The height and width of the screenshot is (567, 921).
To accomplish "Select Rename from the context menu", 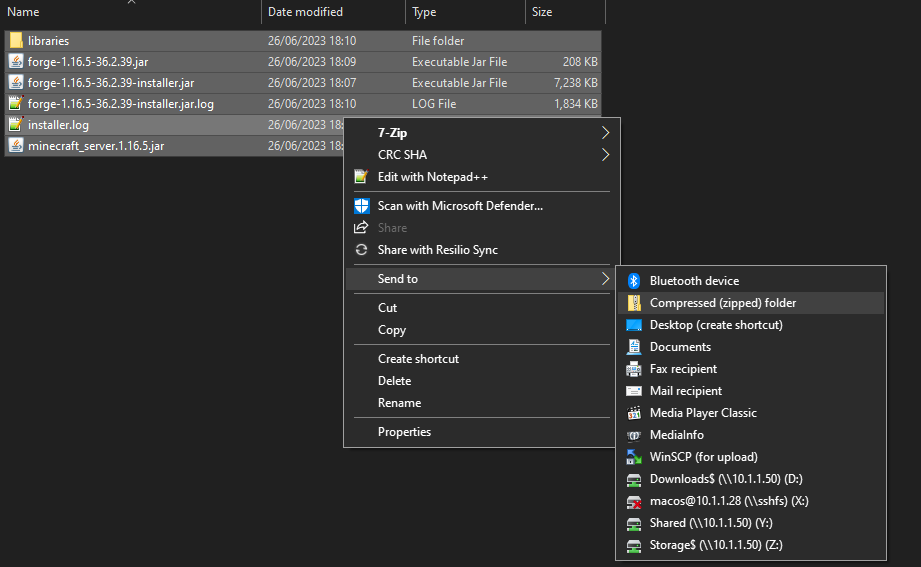I will pyautogui.click(x=399, y=403).
